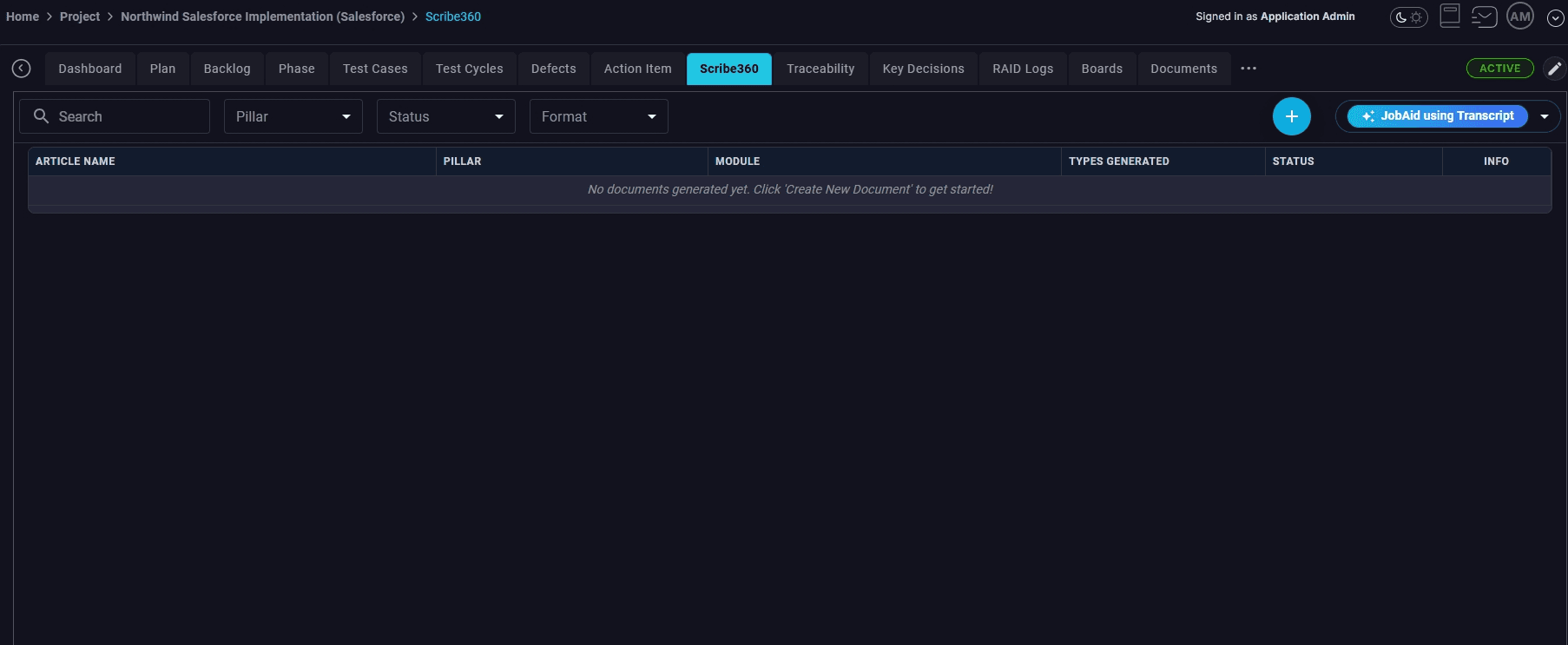Switch to the Test Cycles tab
Image resolution: width=1568 pixels, height=645 pixels.
click(470, 69)
